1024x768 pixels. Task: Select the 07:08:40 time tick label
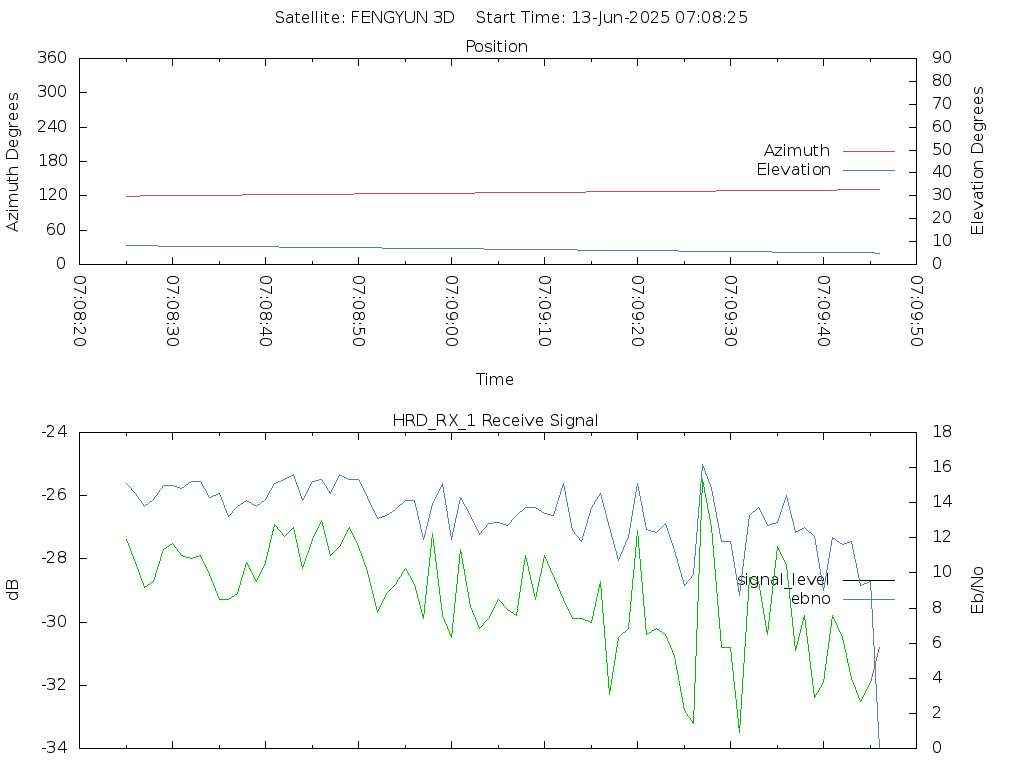coord(266,311)
